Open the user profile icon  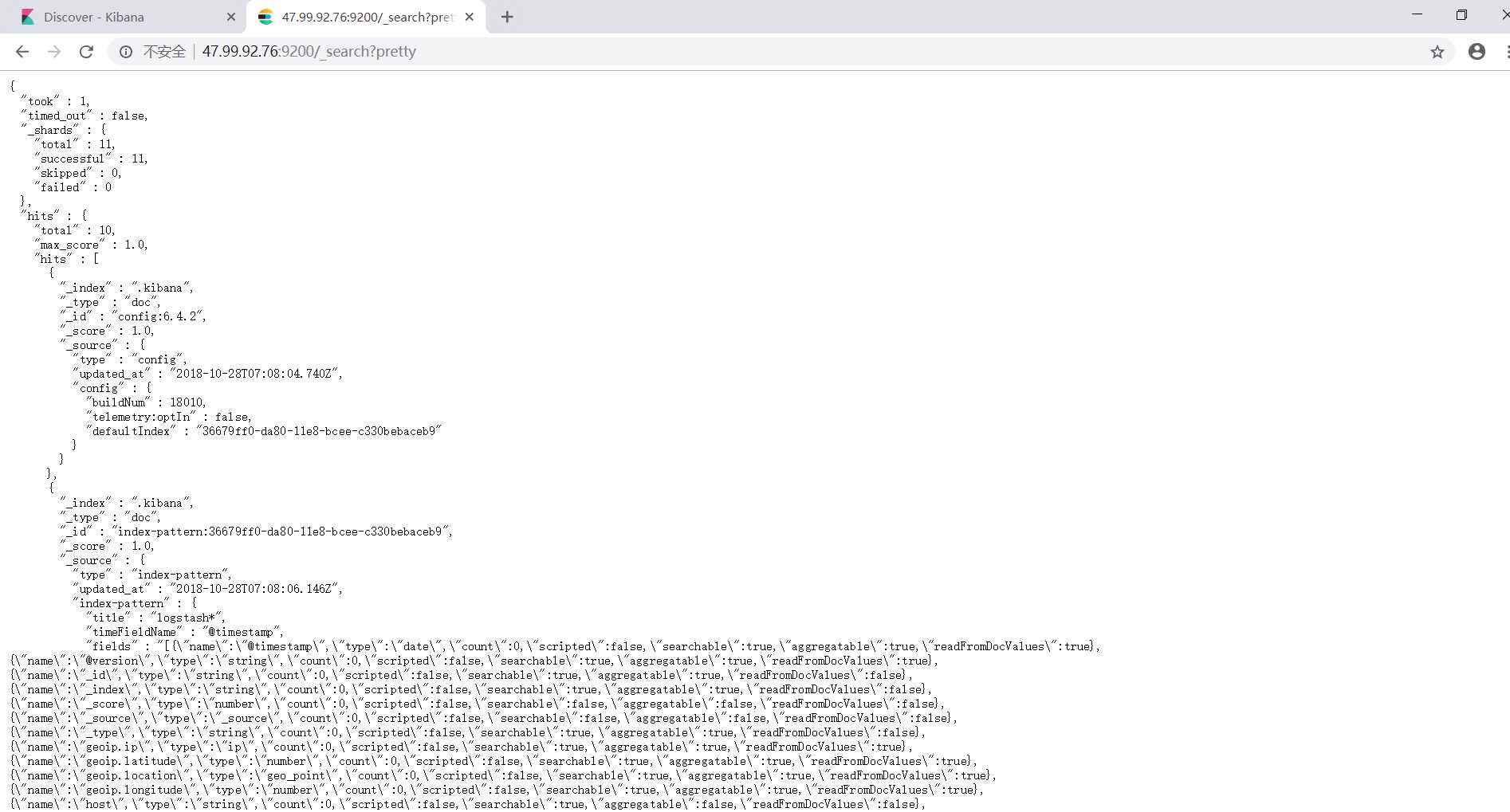coord(1477,52)
